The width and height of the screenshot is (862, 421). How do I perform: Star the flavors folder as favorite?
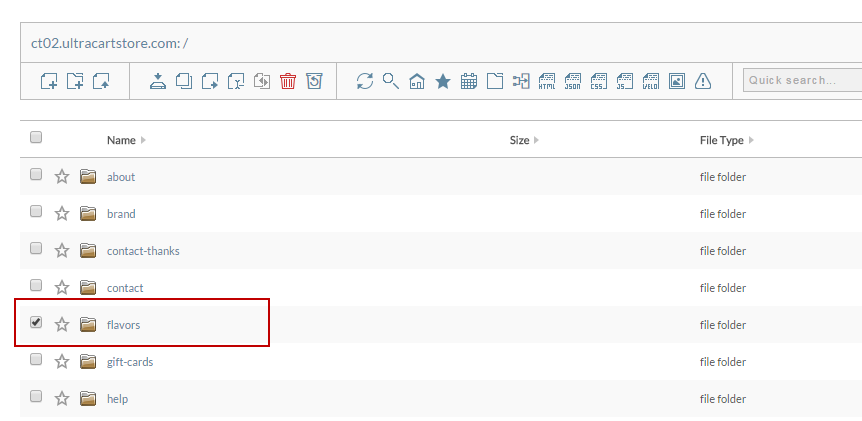[x=62, y=324]
